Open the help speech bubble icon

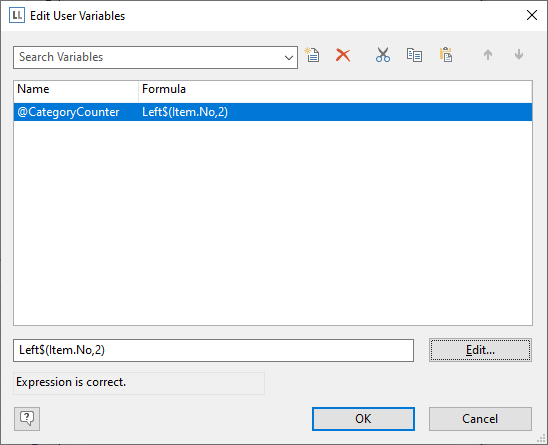coord(27,418)
